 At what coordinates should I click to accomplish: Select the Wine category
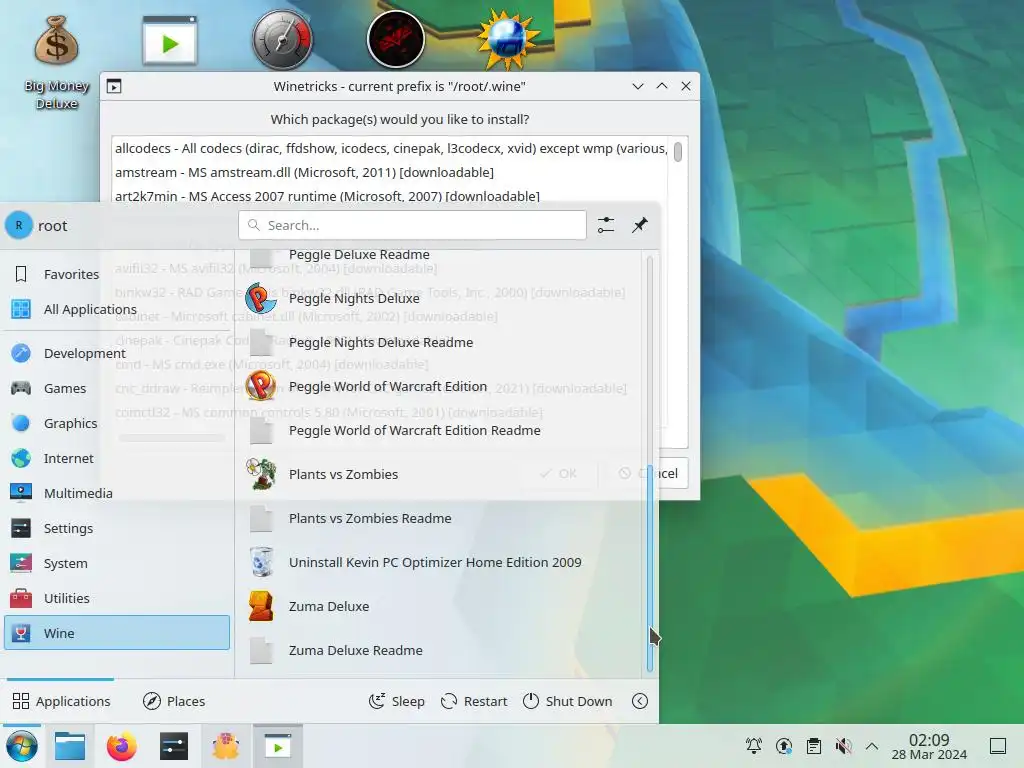click(117, 633)
